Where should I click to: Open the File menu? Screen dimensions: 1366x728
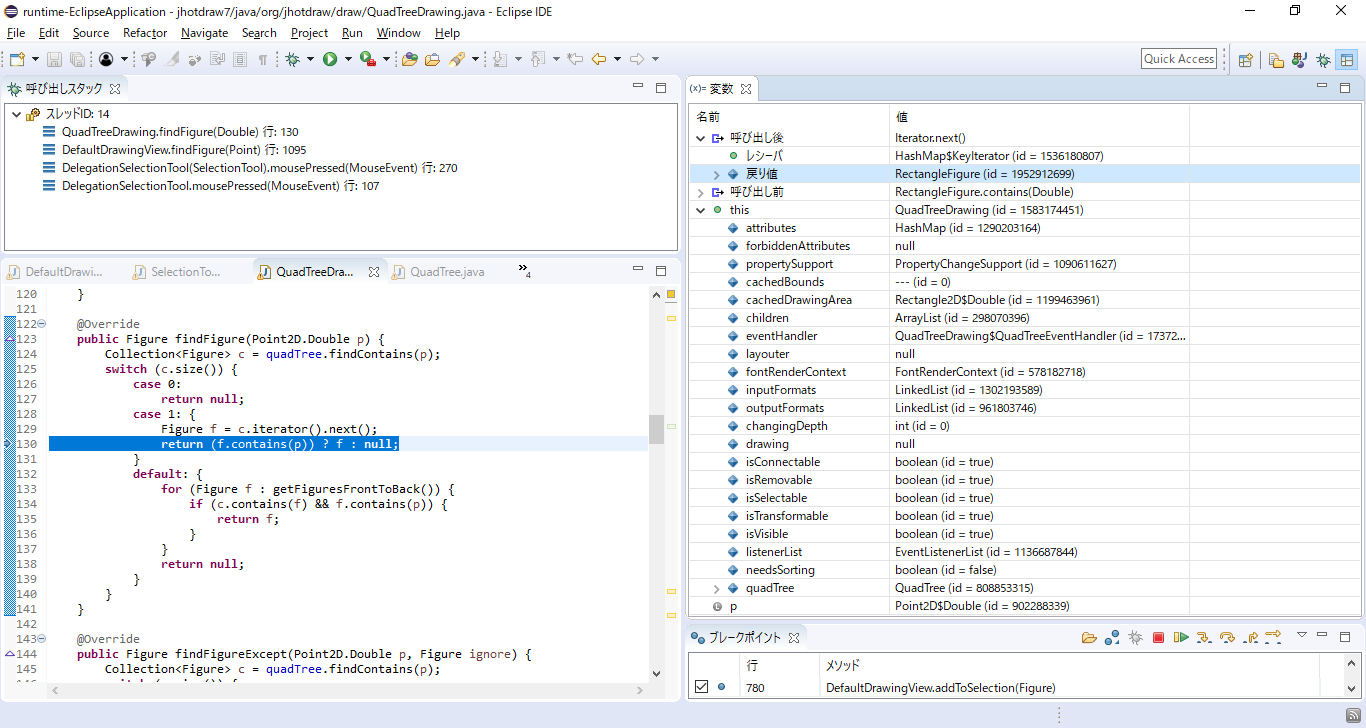16,33
